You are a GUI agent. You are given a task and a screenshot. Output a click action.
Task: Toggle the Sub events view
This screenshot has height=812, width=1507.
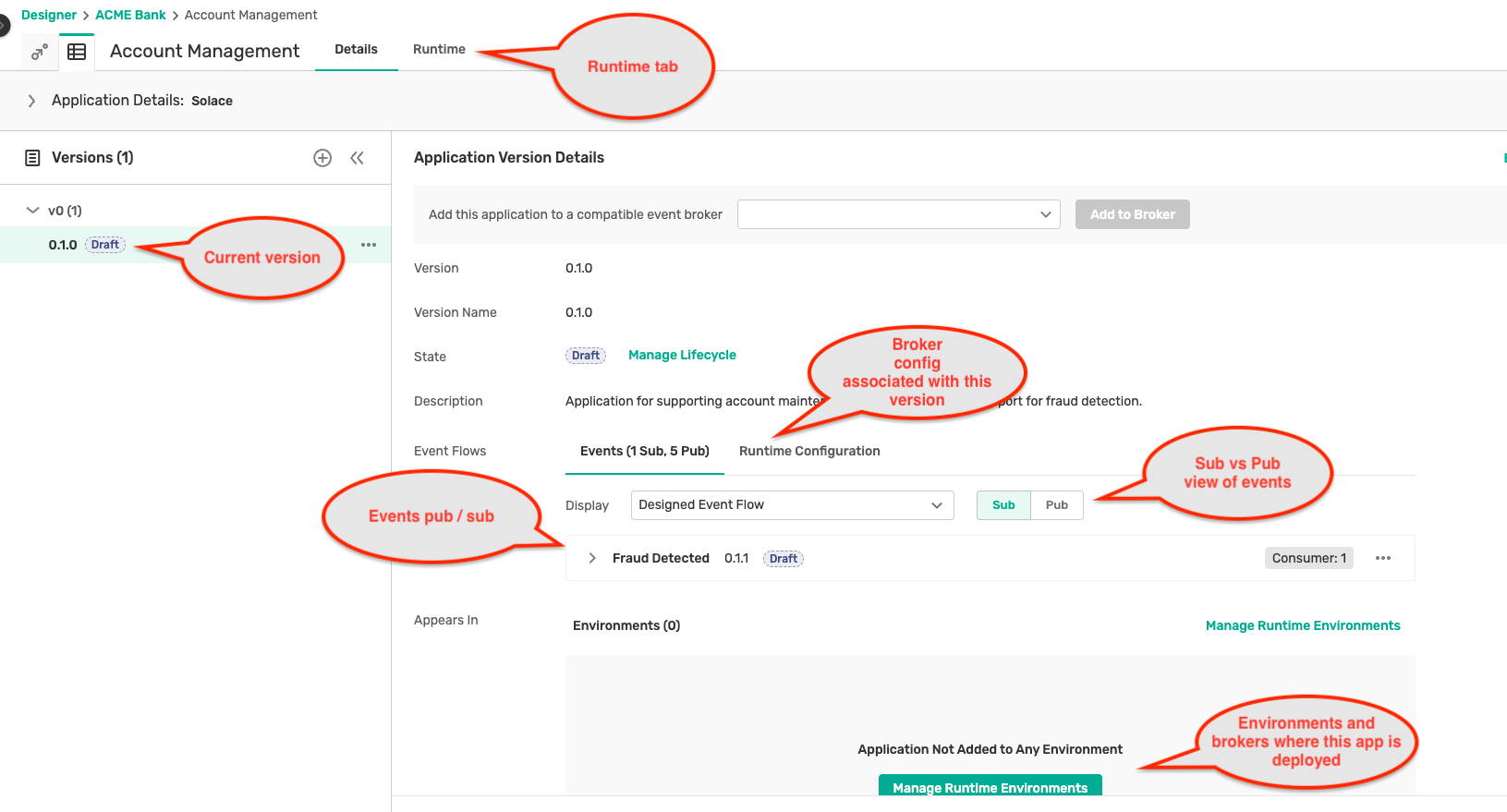(x=1003, y=505)
